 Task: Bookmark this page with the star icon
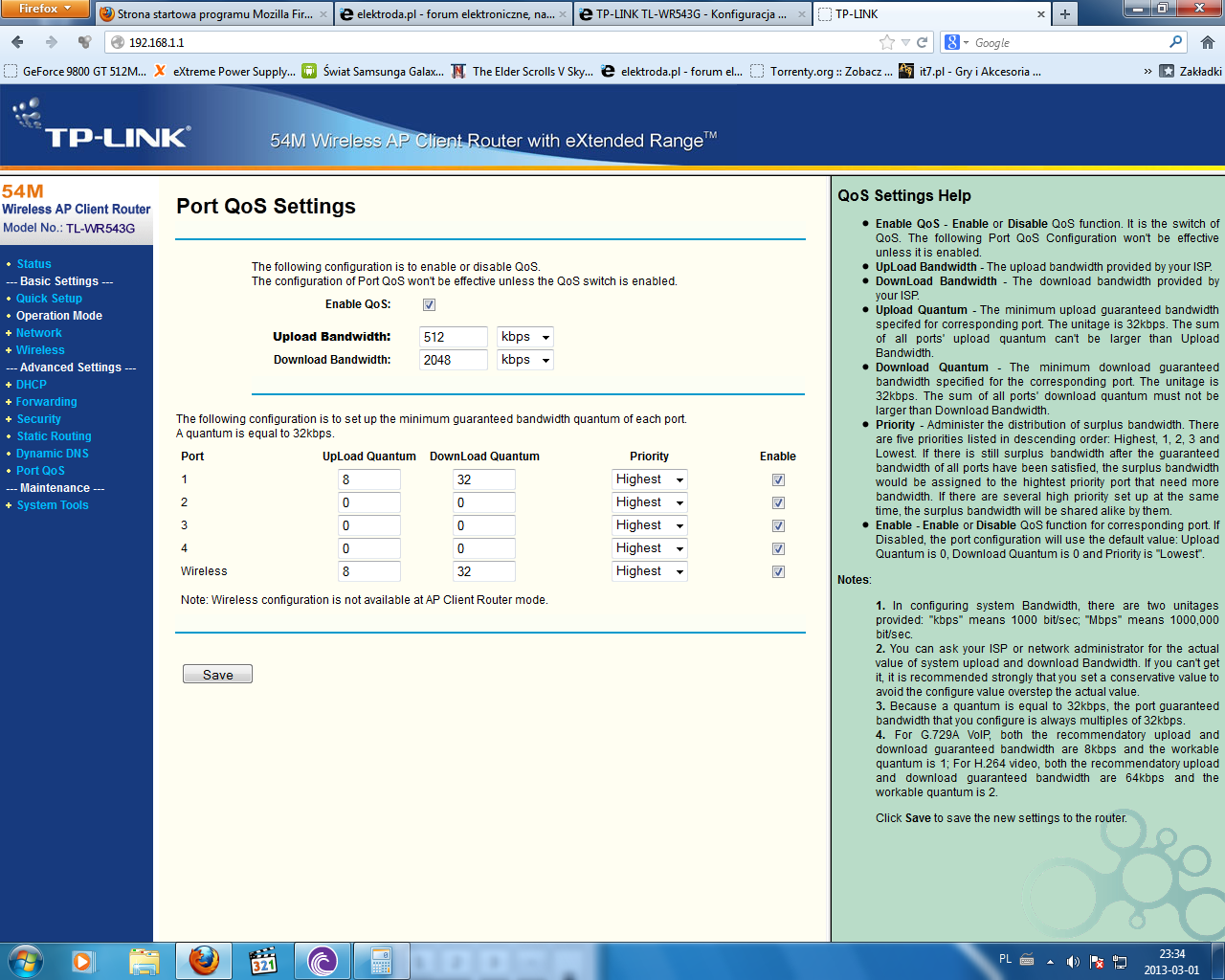[887, 42]
